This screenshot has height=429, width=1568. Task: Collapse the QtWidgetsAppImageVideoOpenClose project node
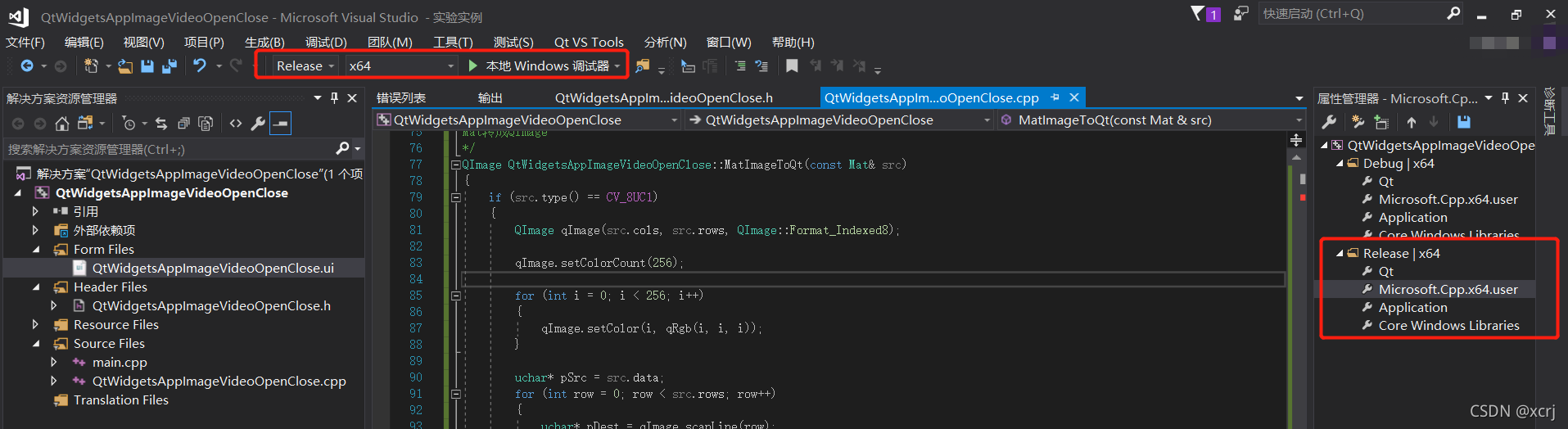point(18,193)
